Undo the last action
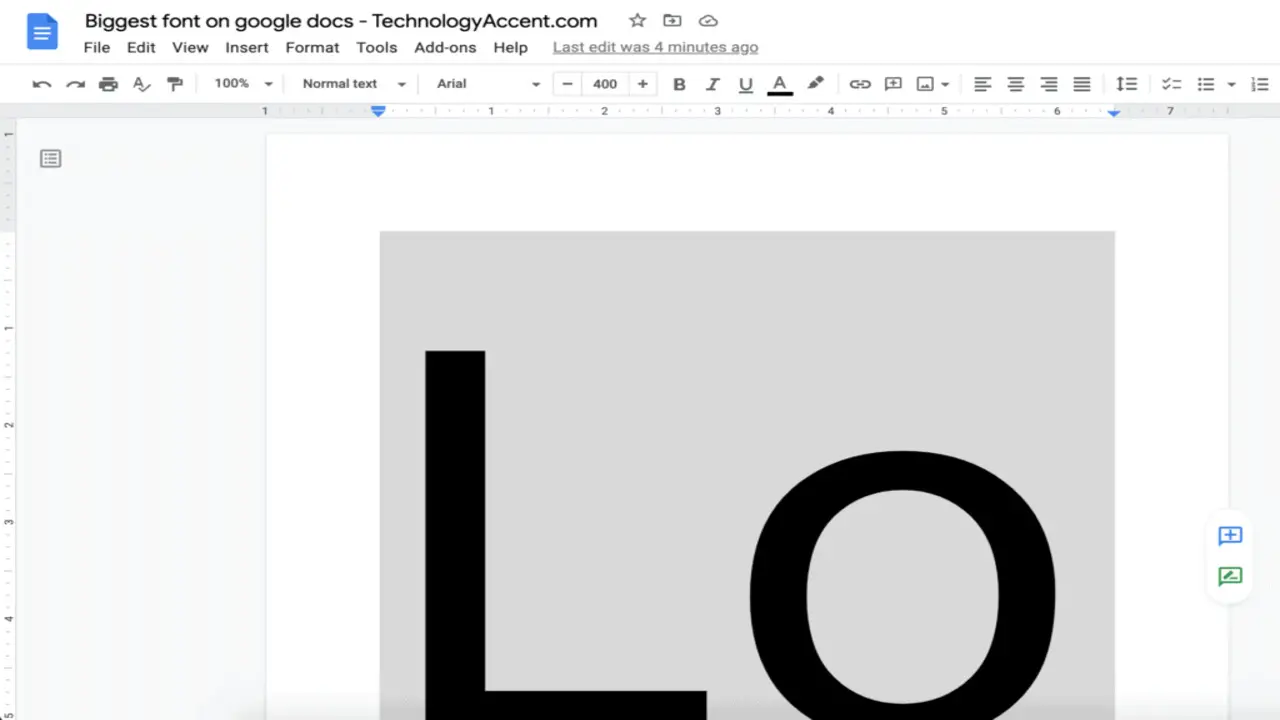The image size is (1280, 720). click(42, 84)
